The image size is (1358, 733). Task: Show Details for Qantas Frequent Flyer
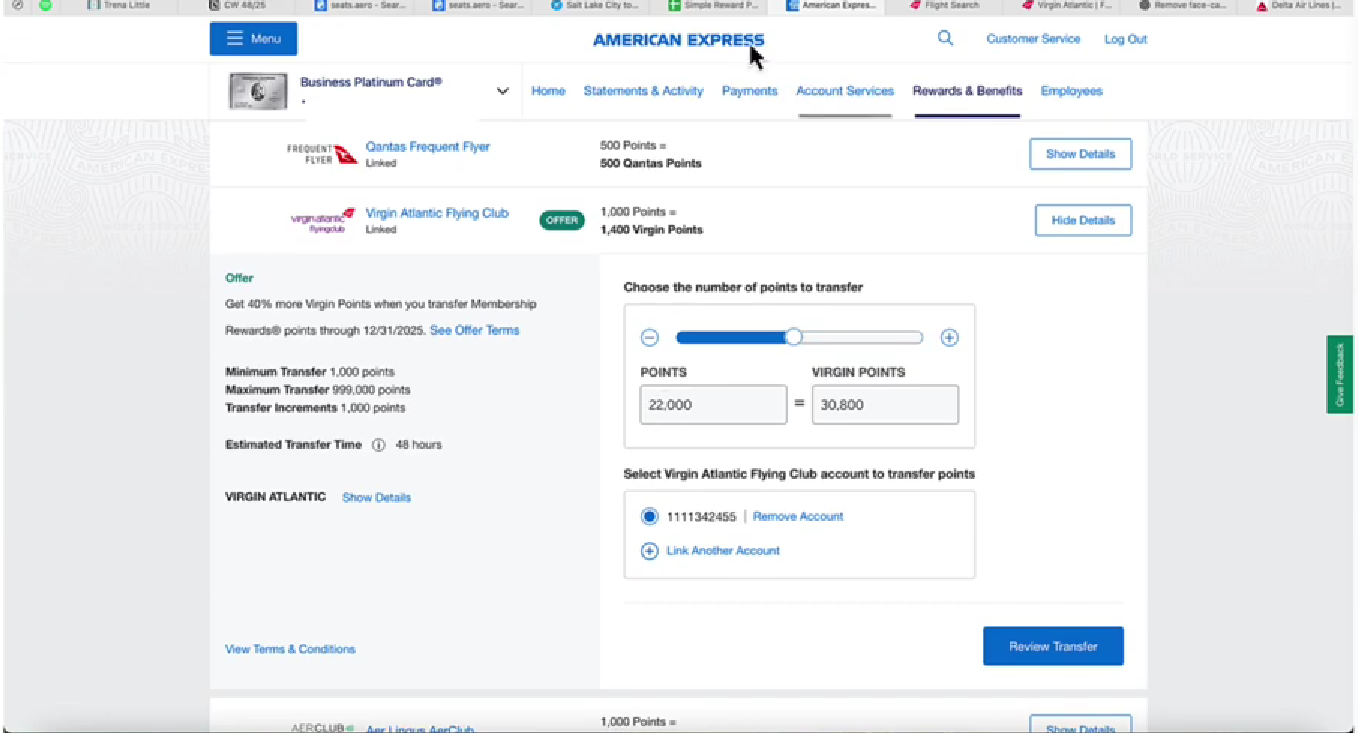pos(1080,154)
